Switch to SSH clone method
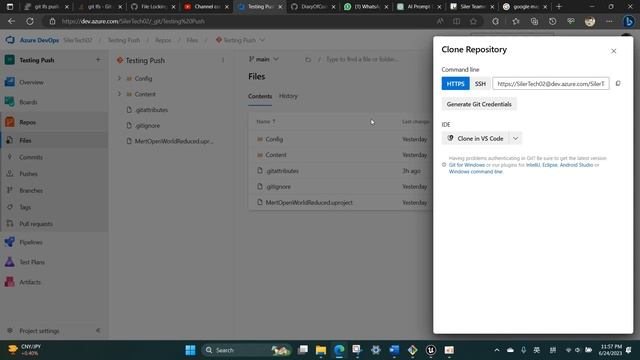The height and width of the screenshot is (360, 640). click(480, 84)
